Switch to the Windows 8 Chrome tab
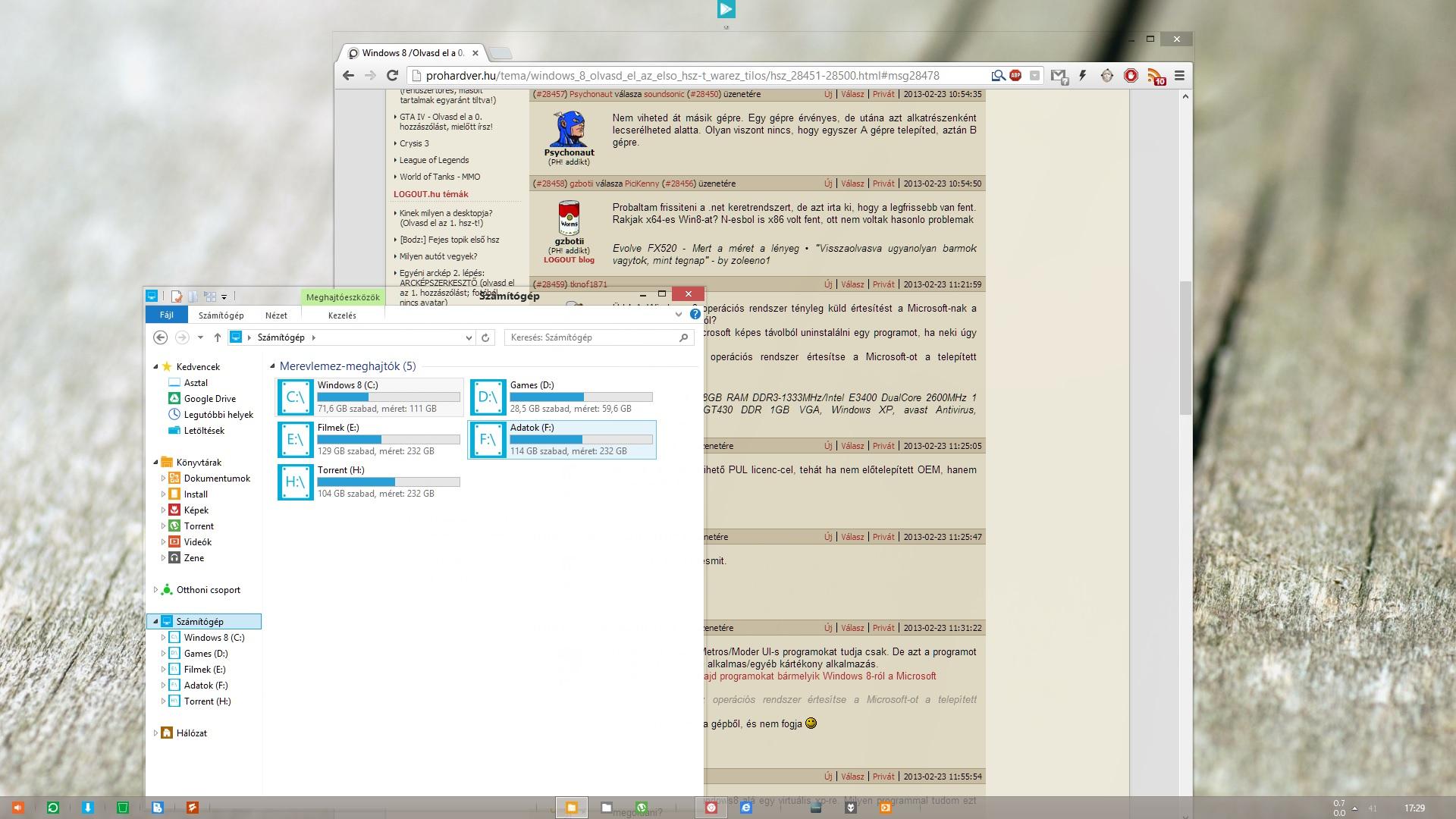Viewport: 1456px width, 819px height. 413,53
